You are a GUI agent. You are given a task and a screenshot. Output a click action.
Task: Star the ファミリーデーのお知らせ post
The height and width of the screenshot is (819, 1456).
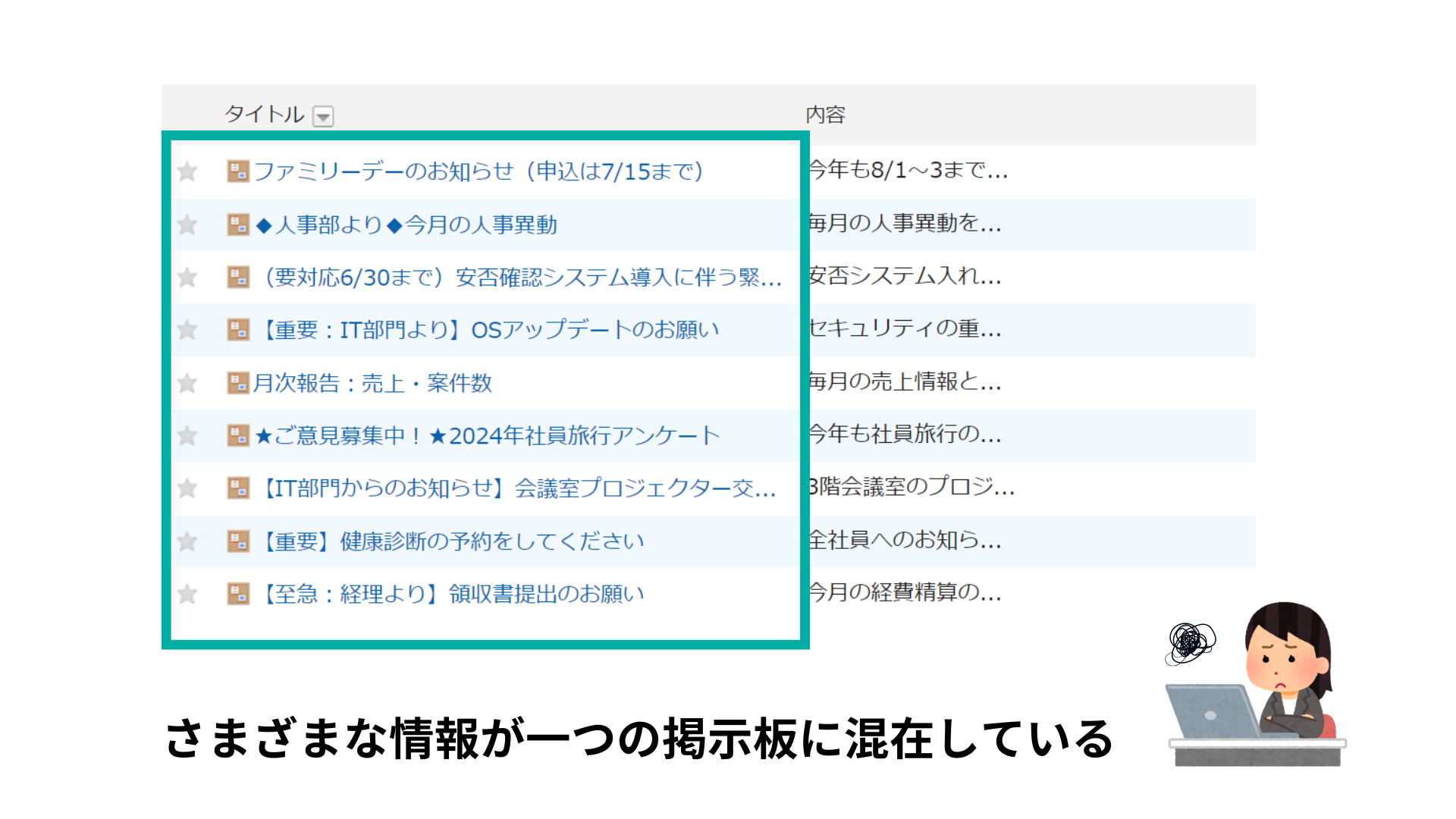tap(187, 171)
